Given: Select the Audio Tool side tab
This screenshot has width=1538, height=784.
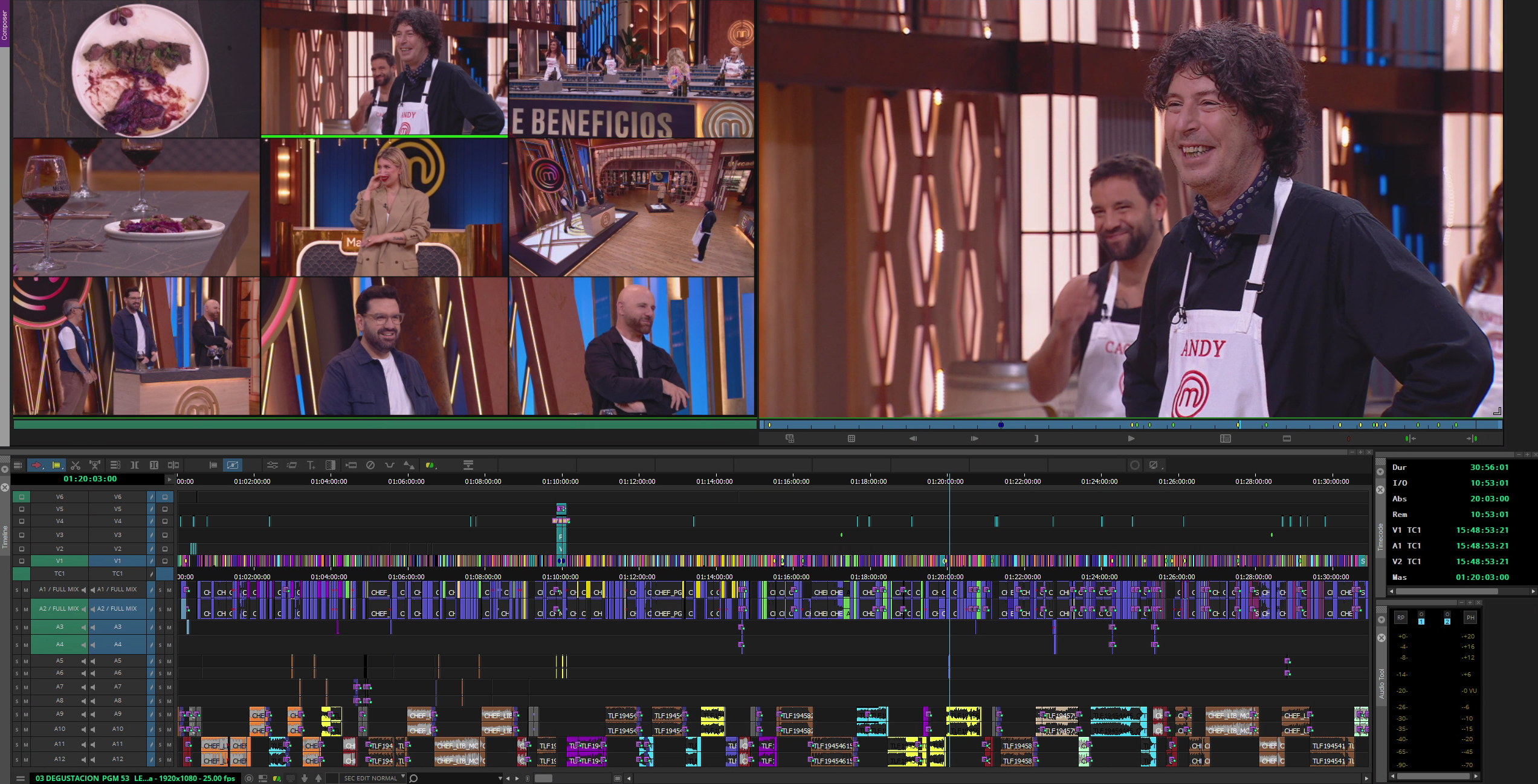Looking at the screenshot, I should pos(1381,683).
